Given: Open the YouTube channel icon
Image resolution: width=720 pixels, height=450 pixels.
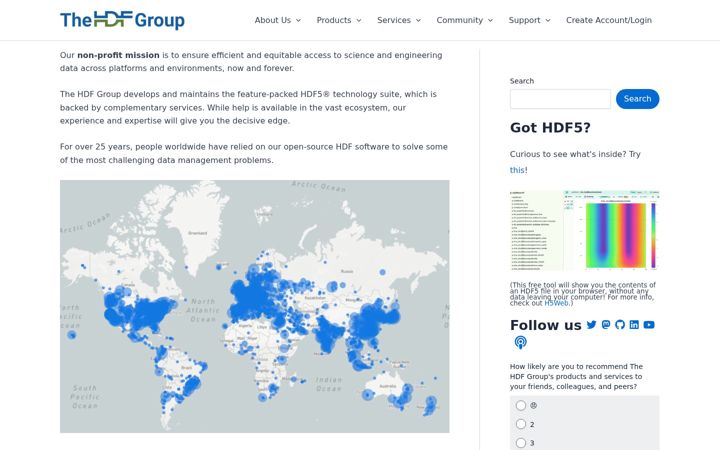Looking at the screenshot, I should (x=649, y=325).
